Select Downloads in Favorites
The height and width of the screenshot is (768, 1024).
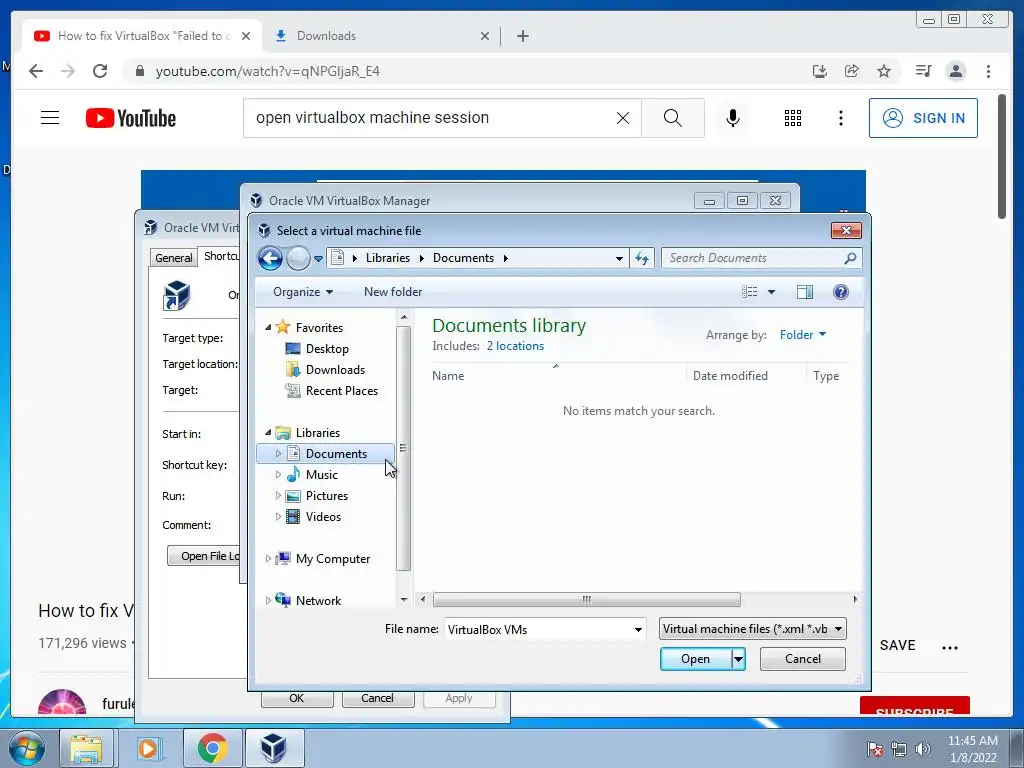point(334,370)
